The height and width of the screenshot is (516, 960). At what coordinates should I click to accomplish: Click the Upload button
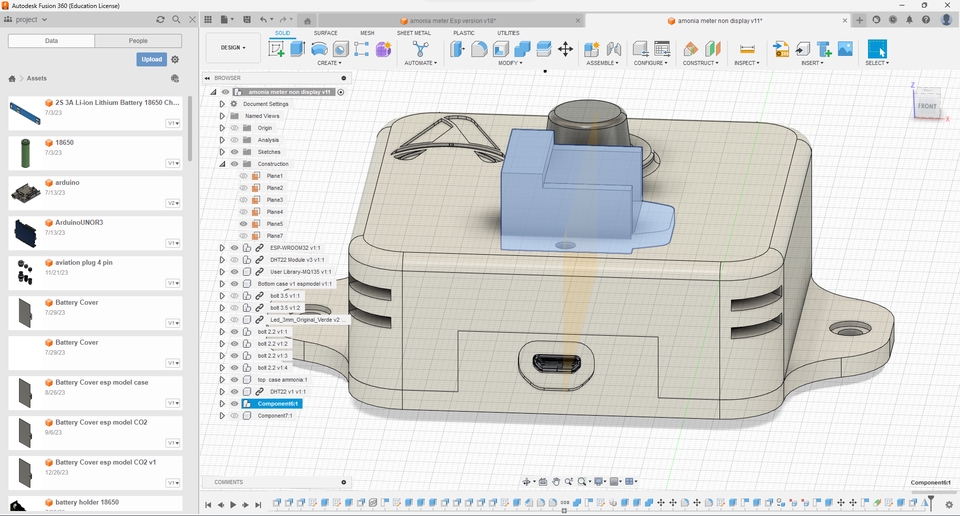click(x=151, y=59)
